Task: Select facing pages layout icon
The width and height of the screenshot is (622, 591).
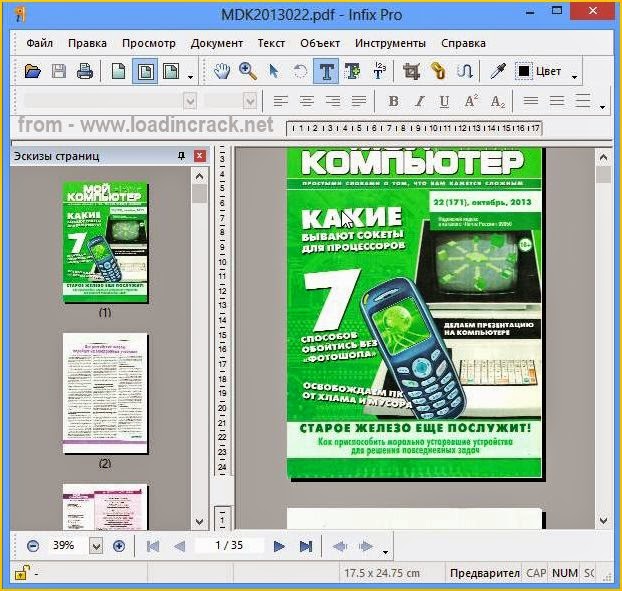Action: (x=171, y=71)
